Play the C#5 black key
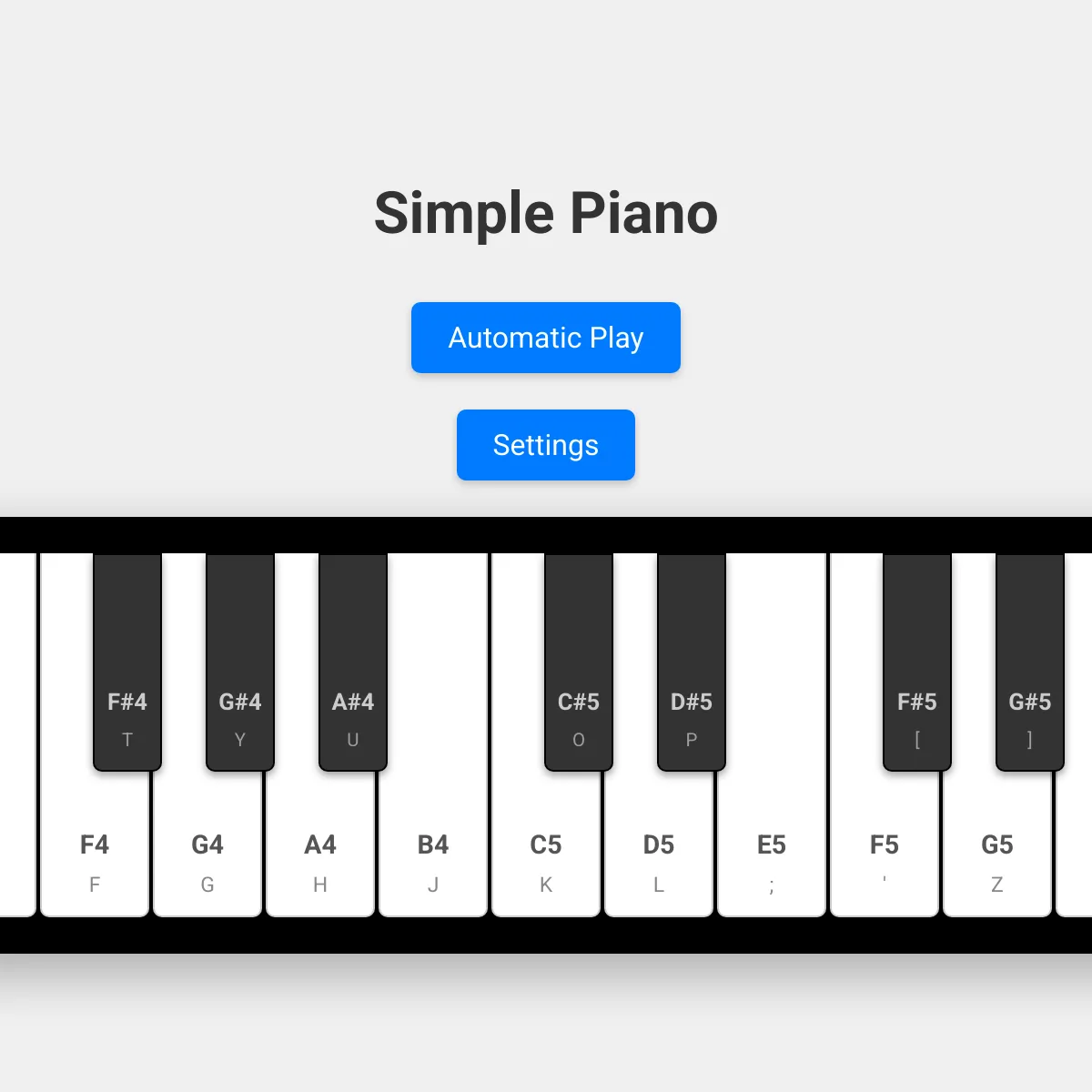Screen dimensions: 1092x1092 [579, 662]
